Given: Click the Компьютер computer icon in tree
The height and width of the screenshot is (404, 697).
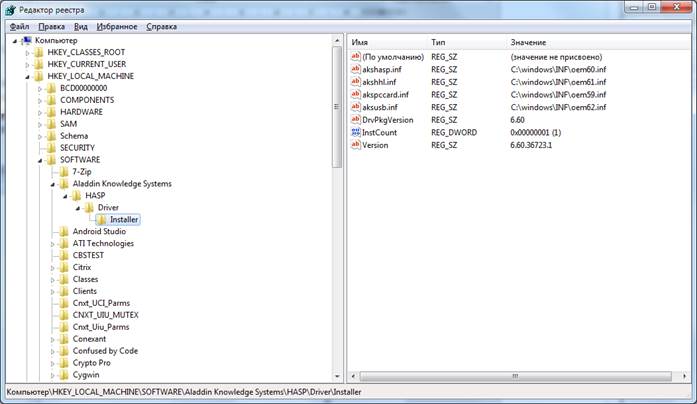Looking at the screenshot, I should (x=26, y=40).
